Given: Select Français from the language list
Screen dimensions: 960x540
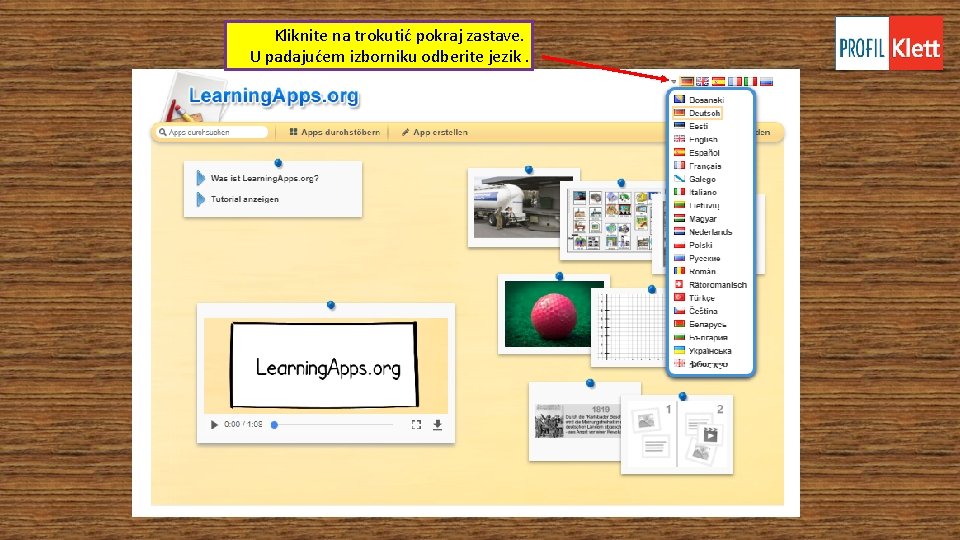Looking at the screenshot, I should 697,166.
